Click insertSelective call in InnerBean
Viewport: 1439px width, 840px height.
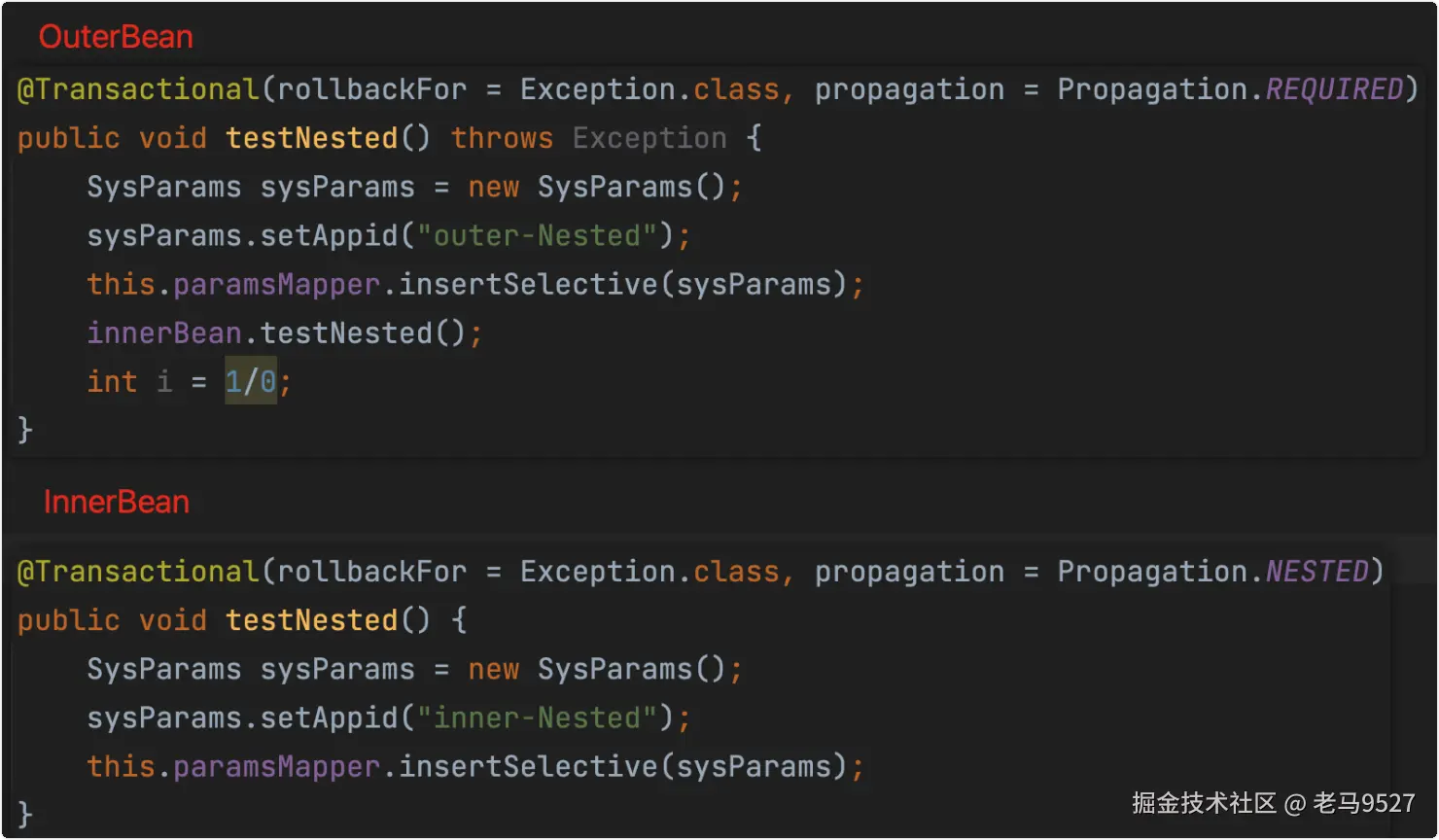click(529, 766)
